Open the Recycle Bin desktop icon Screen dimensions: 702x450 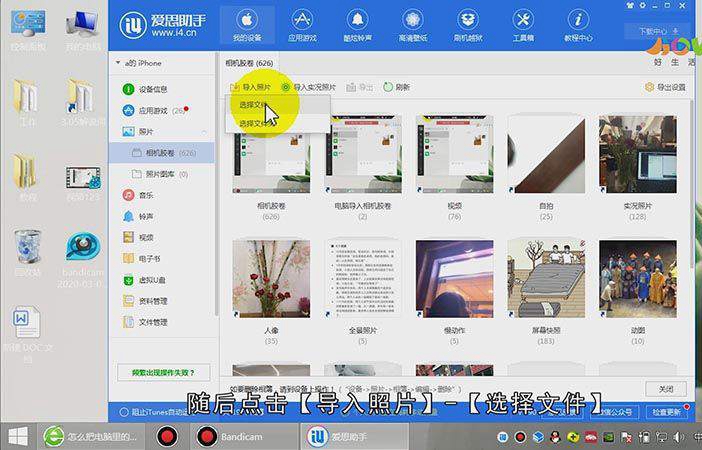click(28, 252)
